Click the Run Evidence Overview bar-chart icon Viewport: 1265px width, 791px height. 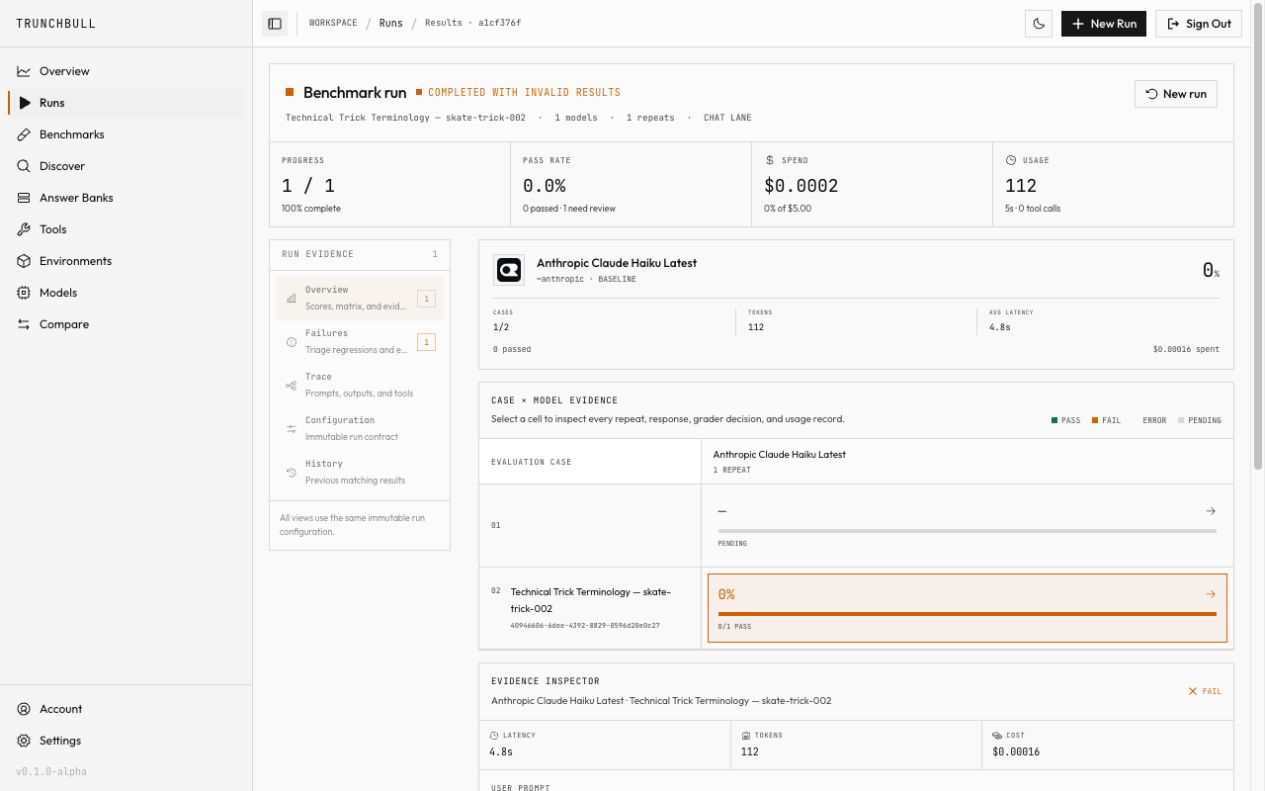pos(291,298)
